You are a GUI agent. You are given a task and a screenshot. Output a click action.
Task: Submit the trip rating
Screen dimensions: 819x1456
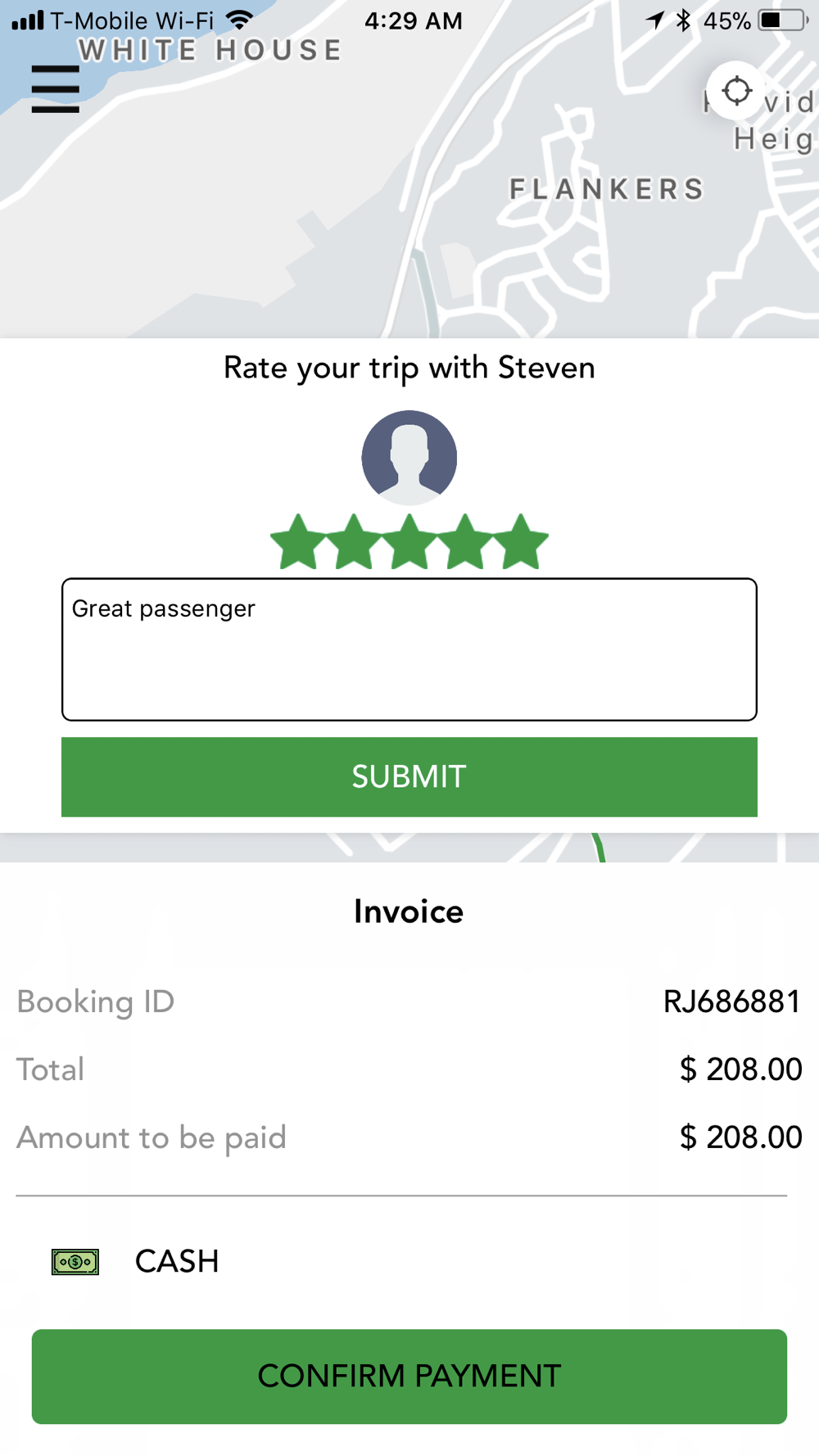tap(409, 776)
